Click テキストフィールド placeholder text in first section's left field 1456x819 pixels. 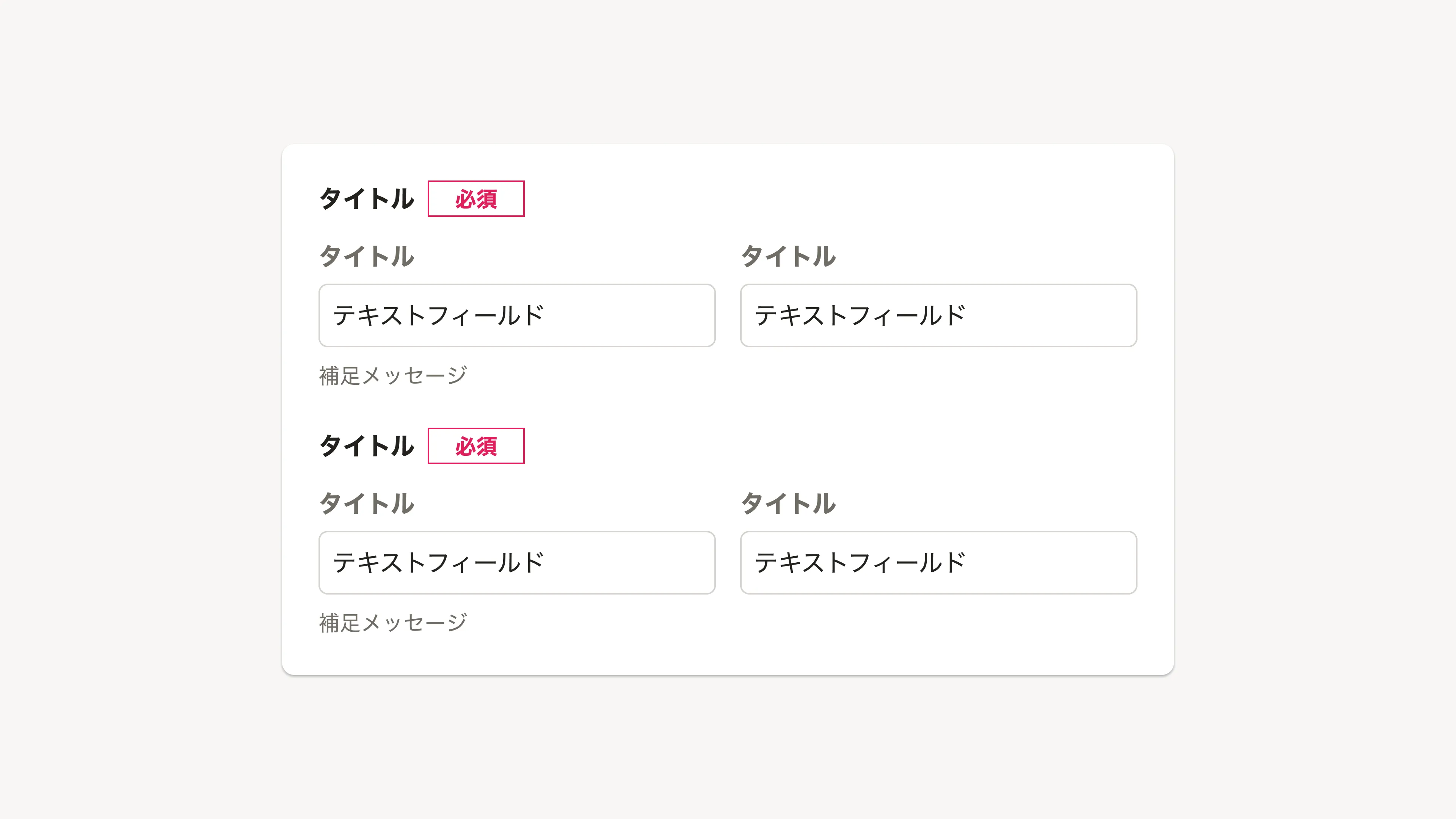pyautogui.click(x=438, y=315)
